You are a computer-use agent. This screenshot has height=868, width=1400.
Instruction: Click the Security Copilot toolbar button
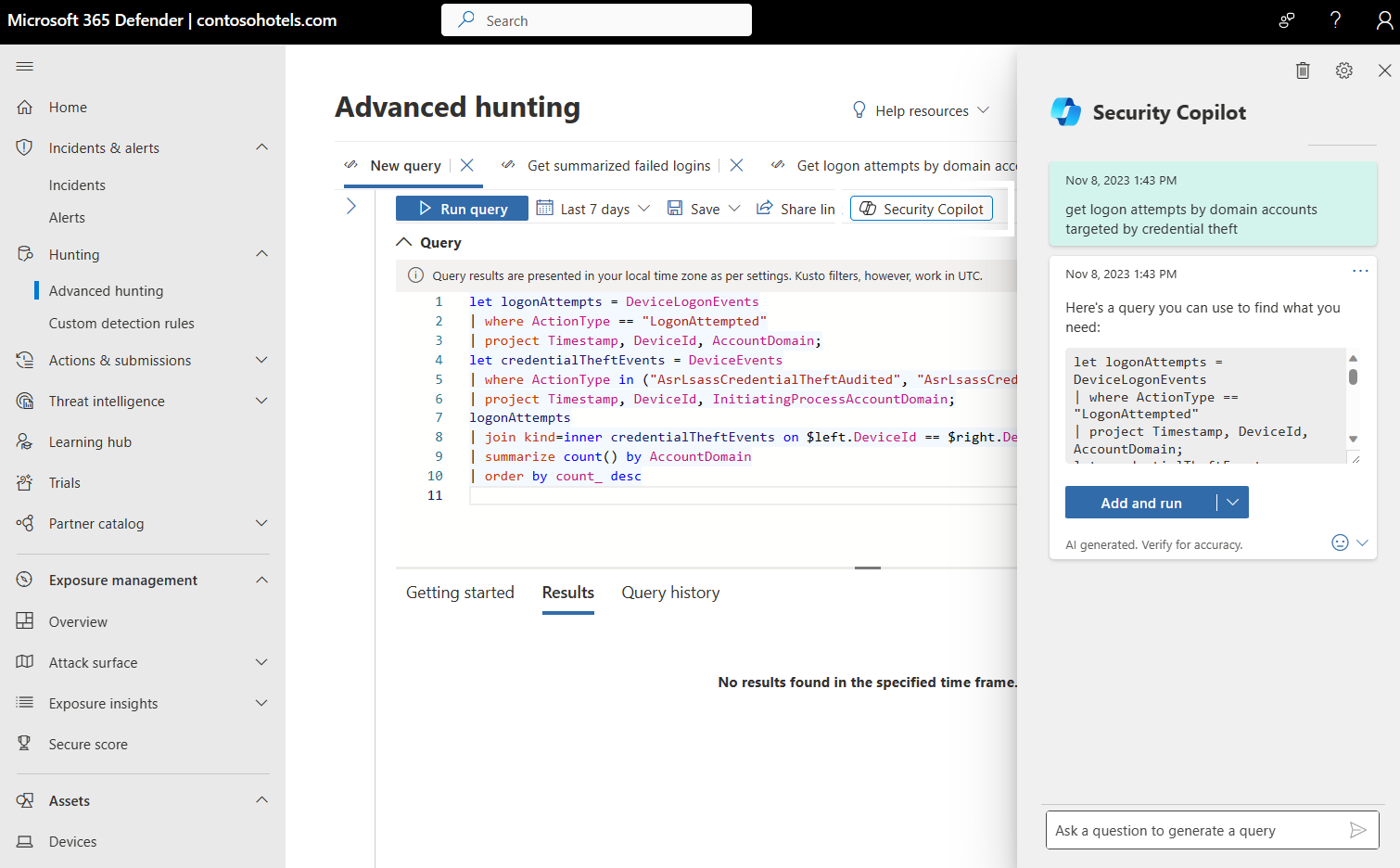[x=922, y=209]
